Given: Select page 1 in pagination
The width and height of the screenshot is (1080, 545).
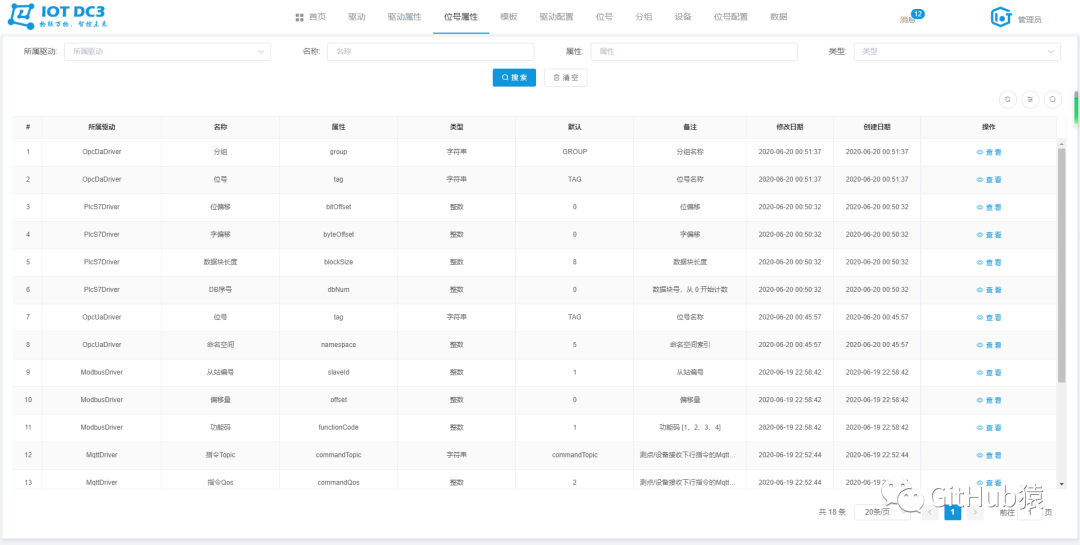Looking at the screenshot, I should pyautogui.click(x=953, y=512).
